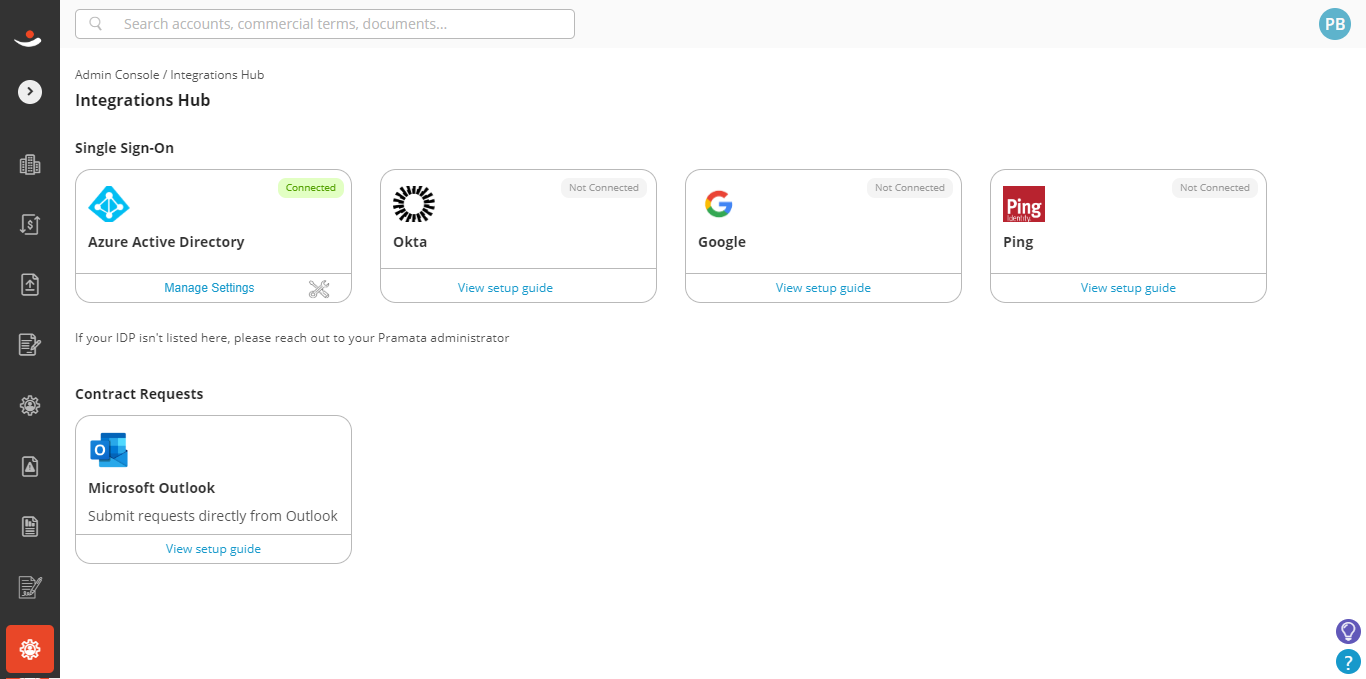Click the wrench tools icon on Azure card
The image size is (1366, 679).
pos(319,289)
